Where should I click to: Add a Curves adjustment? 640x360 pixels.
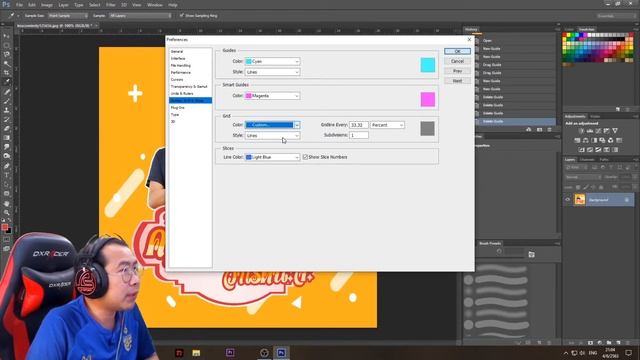[598, 131]
